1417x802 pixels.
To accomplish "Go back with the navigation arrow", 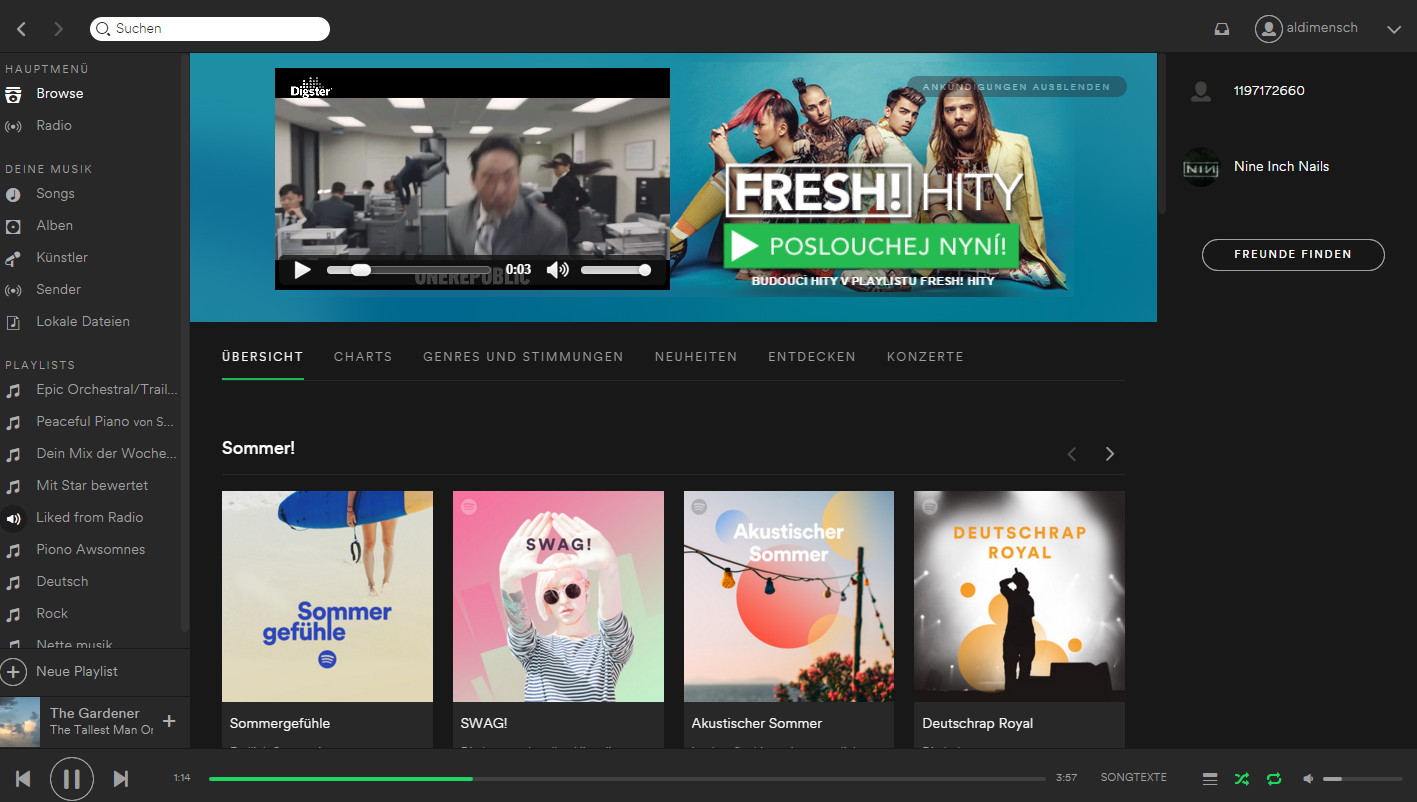I will pyautogui.click(x=22, y=29).
